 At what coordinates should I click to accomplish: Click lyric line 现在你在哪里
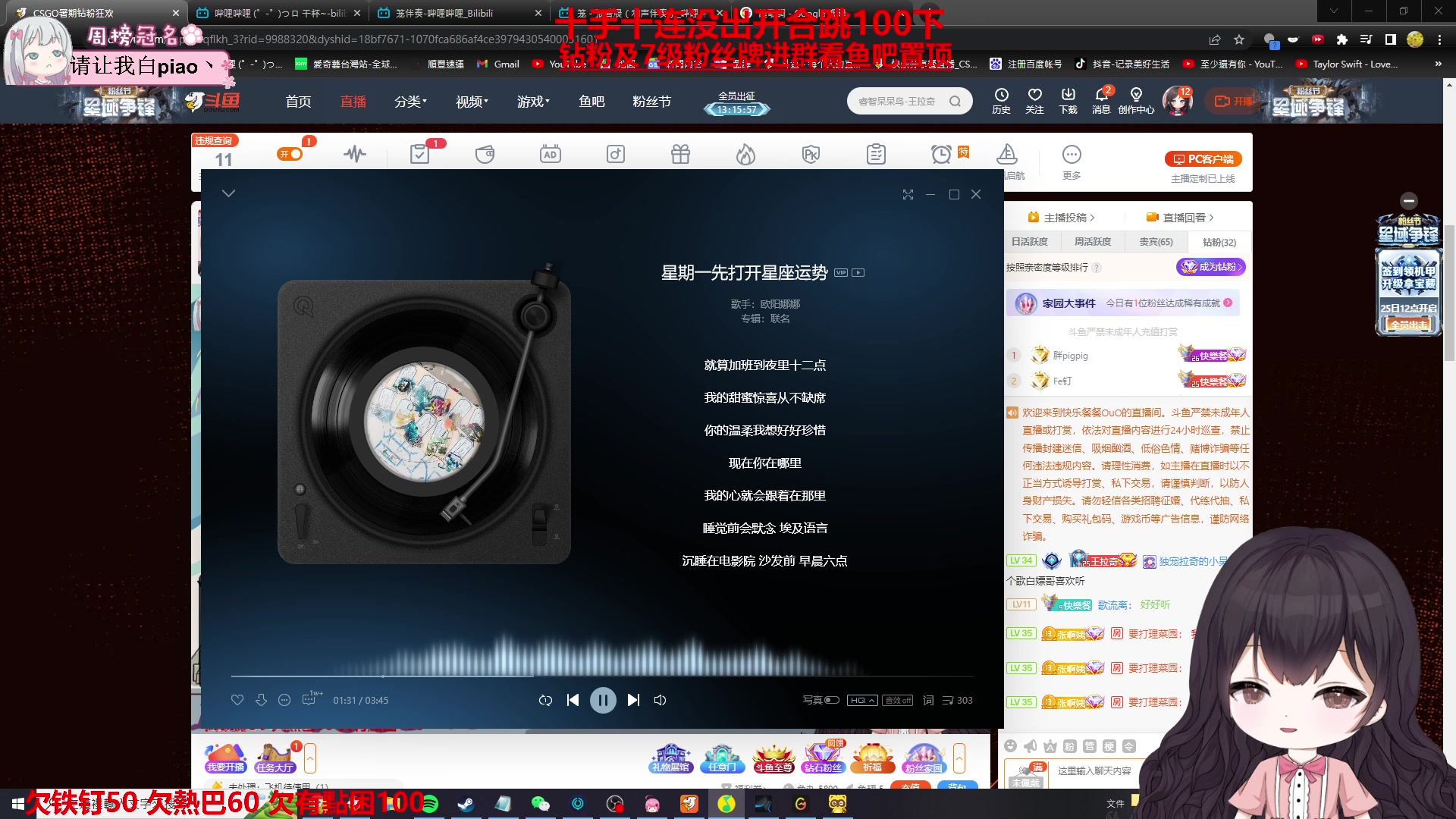coord(764,463)
